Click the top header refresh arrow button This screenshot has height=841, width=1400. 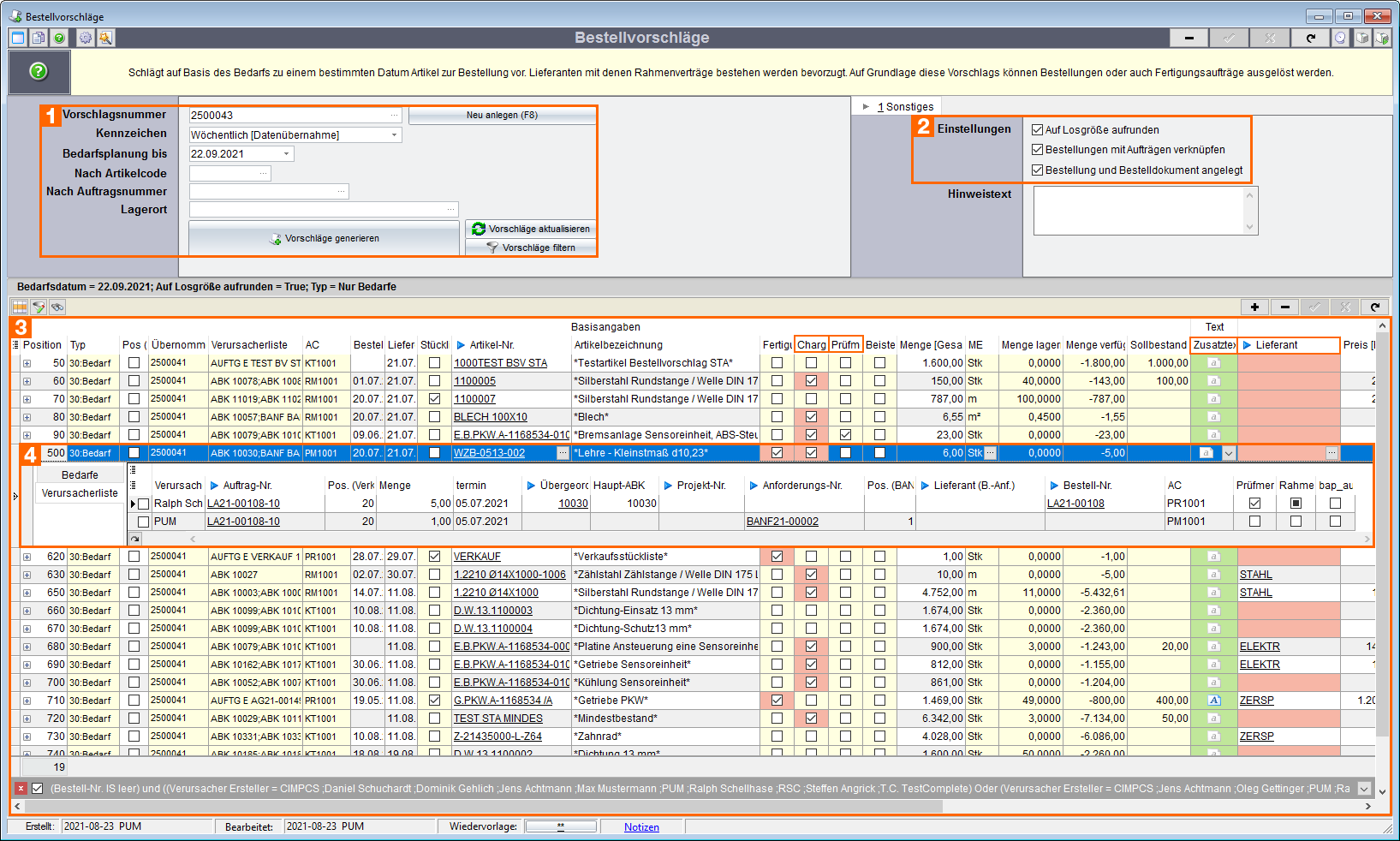click(1310, 38)
